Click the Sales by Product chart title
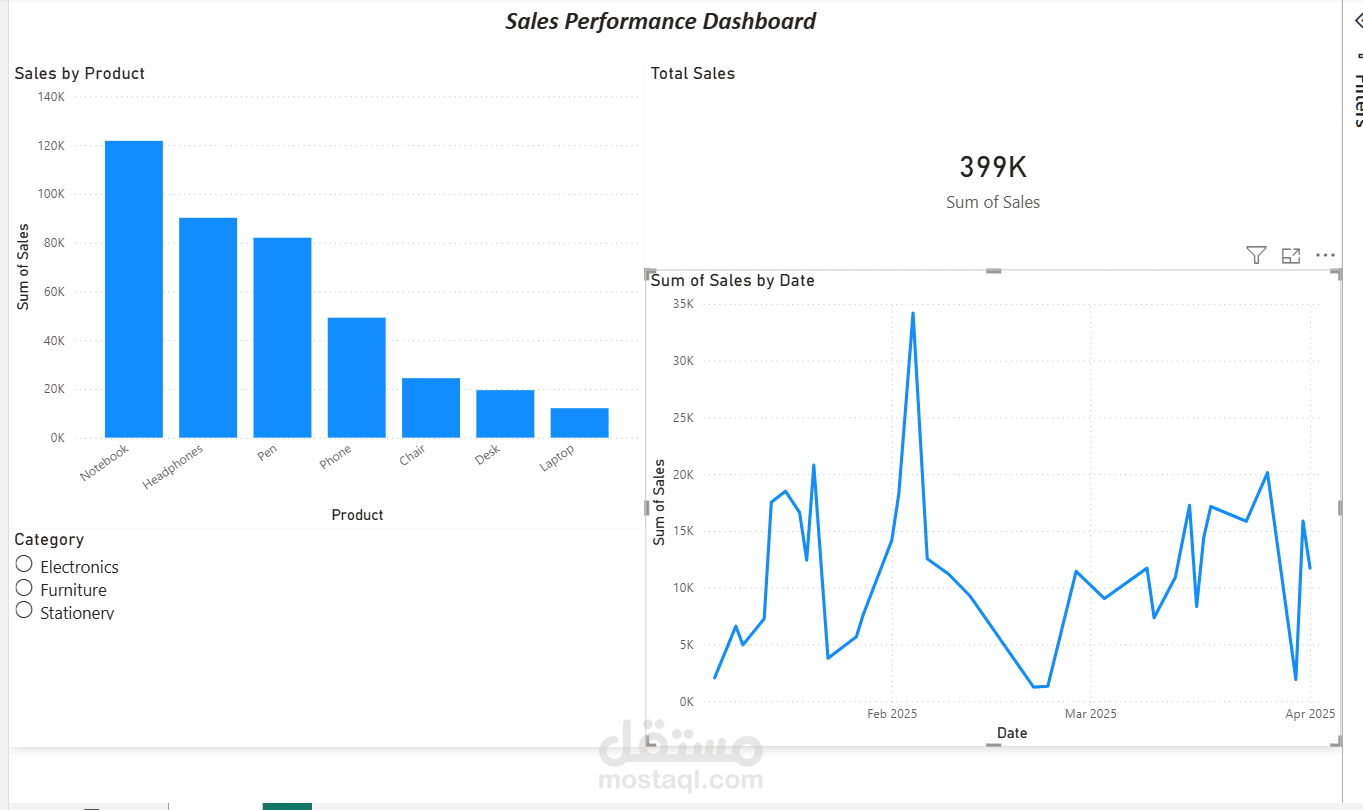This screenshot has height=810, width=1363. coord(79,73)
